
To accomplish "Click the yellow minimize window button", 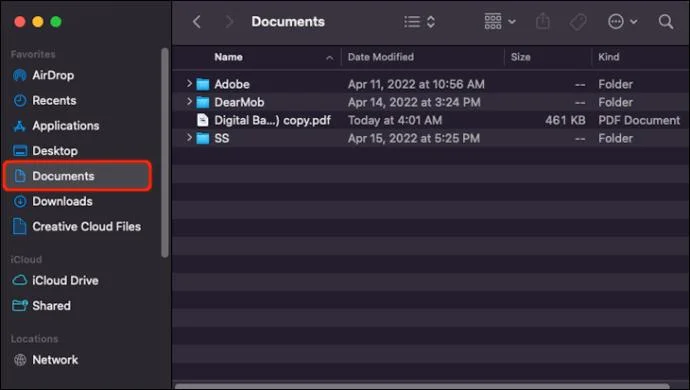I will [x=38, y=22].
